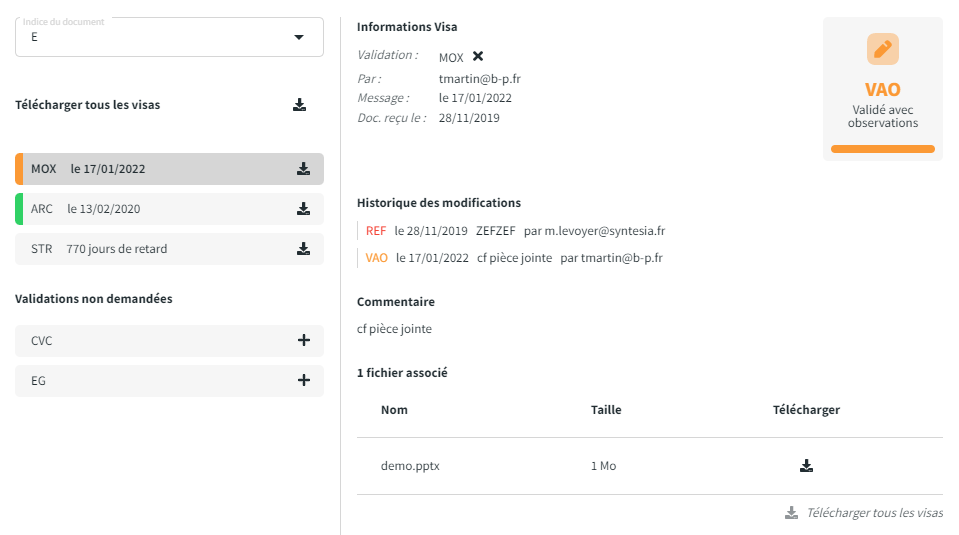Add EG validation with plus icon
Image resolution: width=959 pixels, height=535 pixels.
pos(304,381)
